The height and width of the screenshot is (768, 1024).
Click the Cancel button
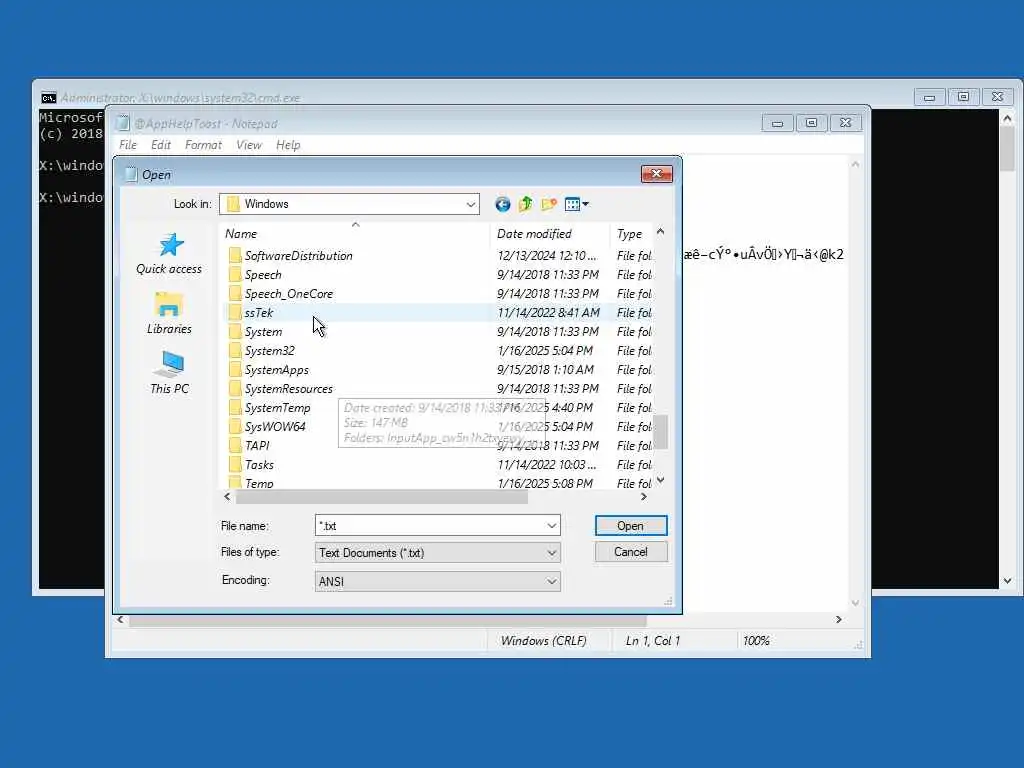click(x=631, y=552)
